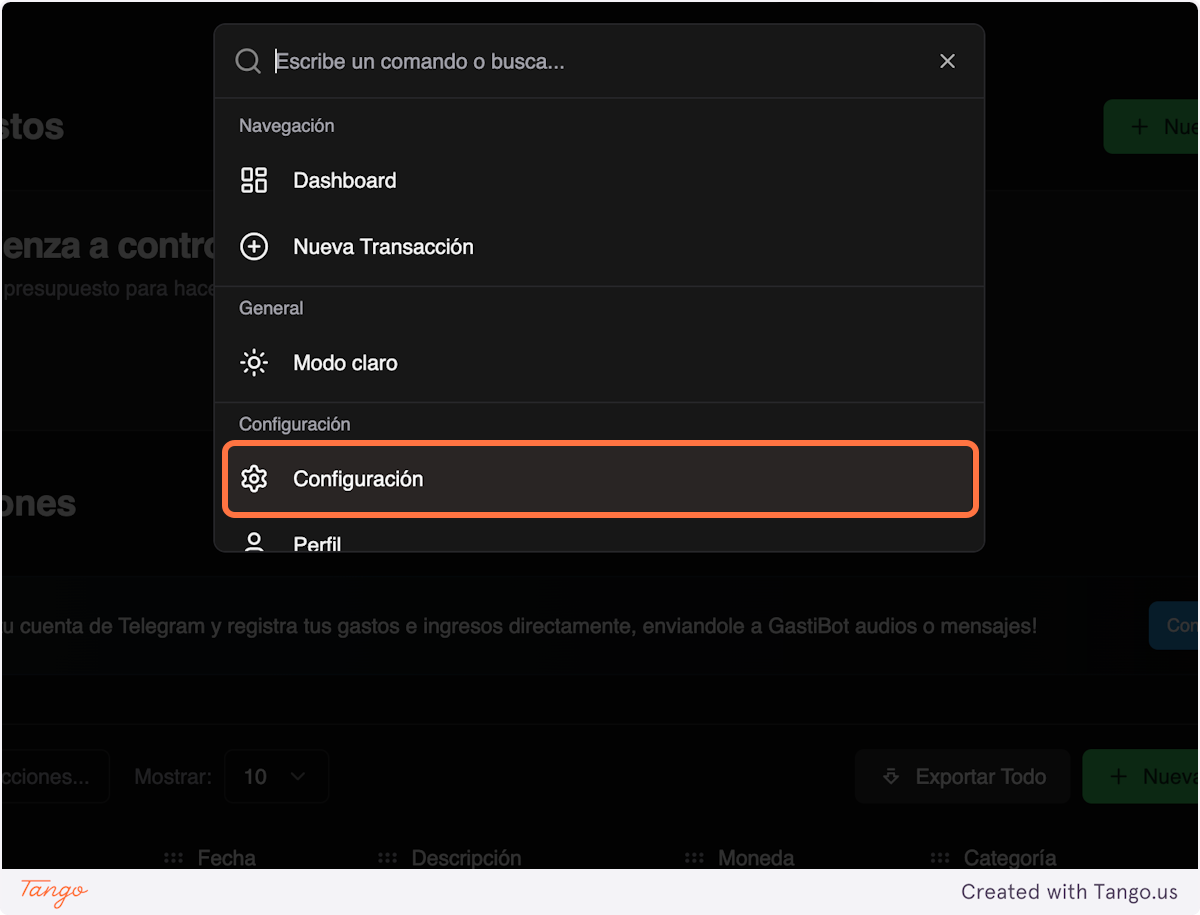Click the green Nueva button beside Exportar Todo
This screenshot has height=915, width=1200.
tap(1142, 777)
